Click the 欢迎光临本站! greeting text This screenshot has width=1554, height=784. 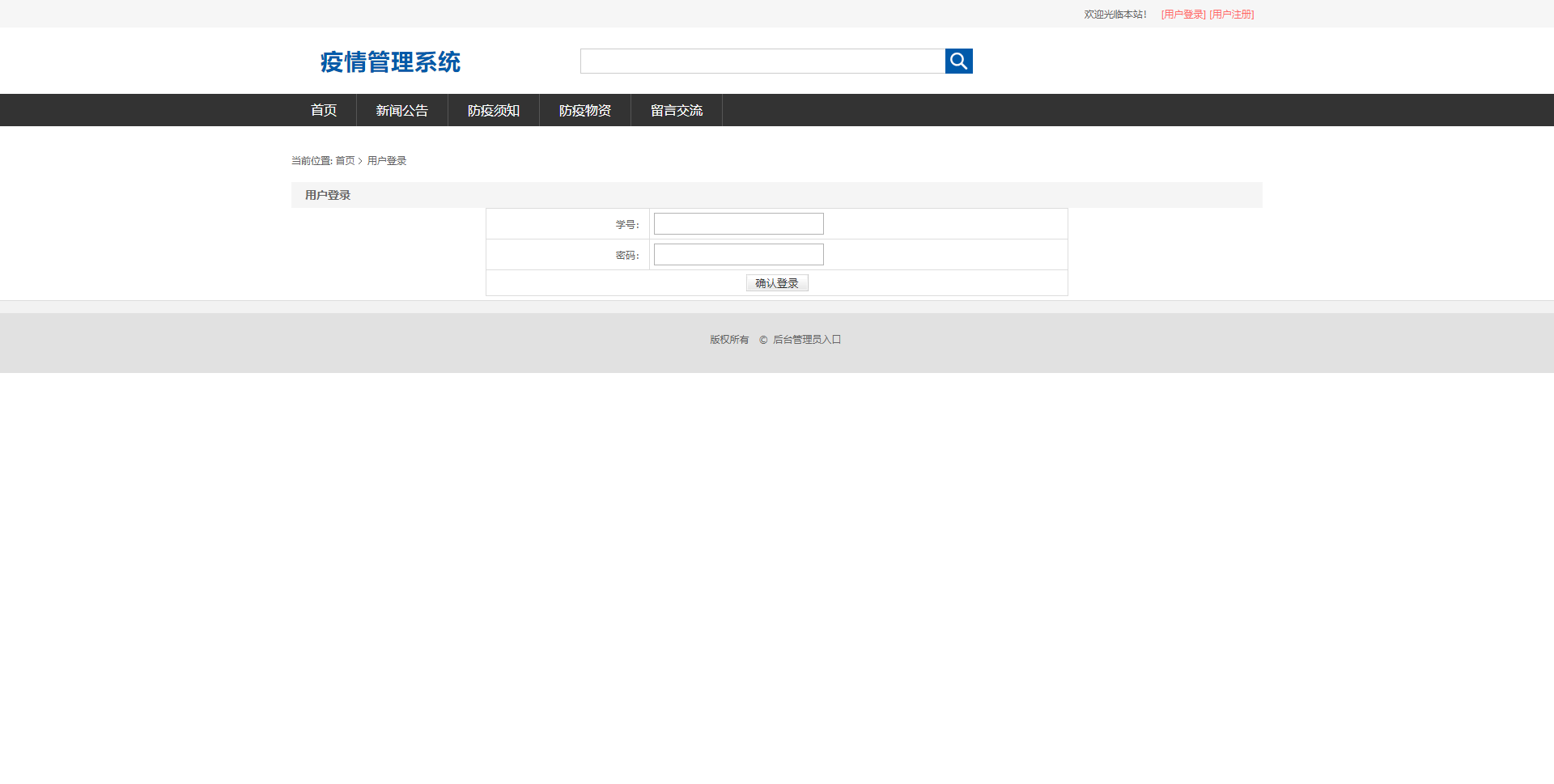click(1115, 15)
